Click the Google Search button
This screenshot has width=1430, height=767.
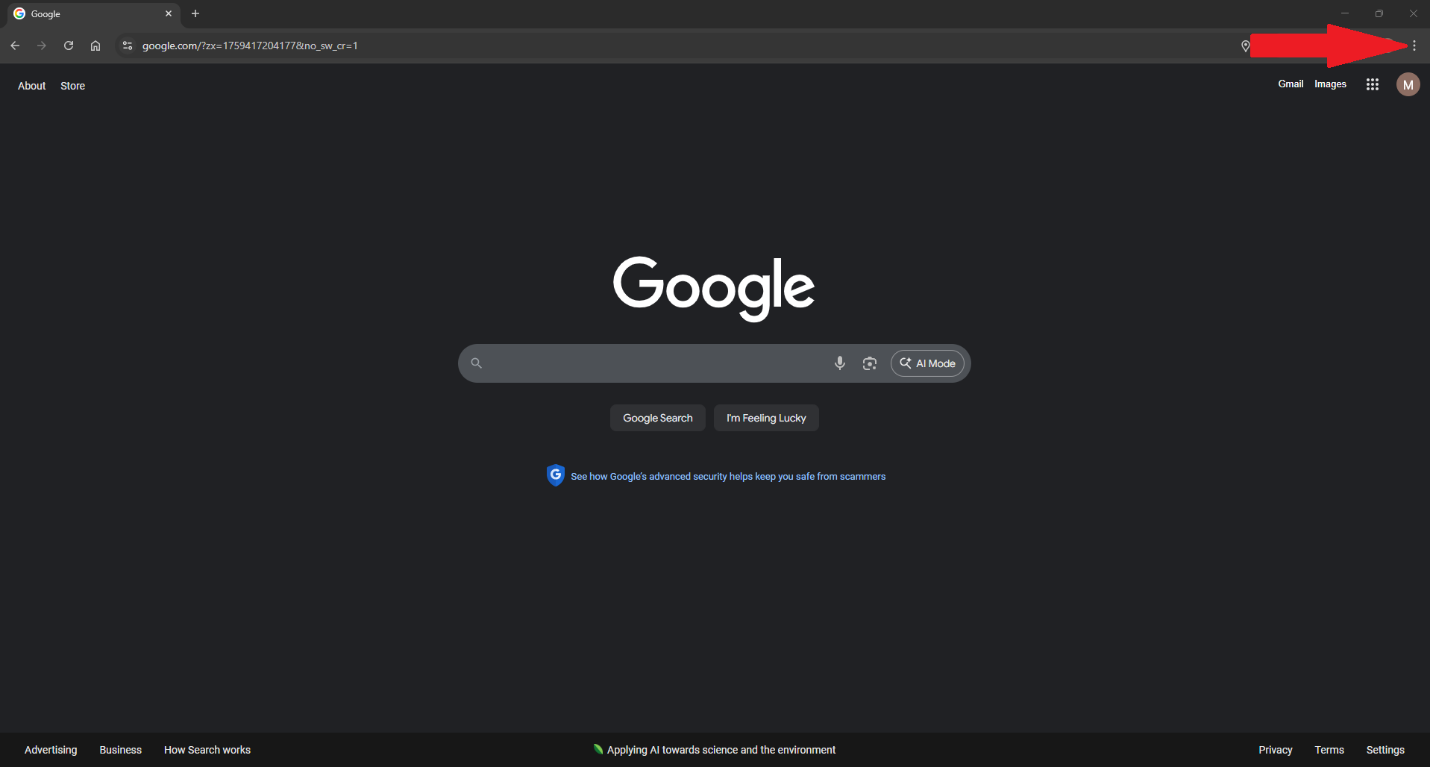point(658,418)
